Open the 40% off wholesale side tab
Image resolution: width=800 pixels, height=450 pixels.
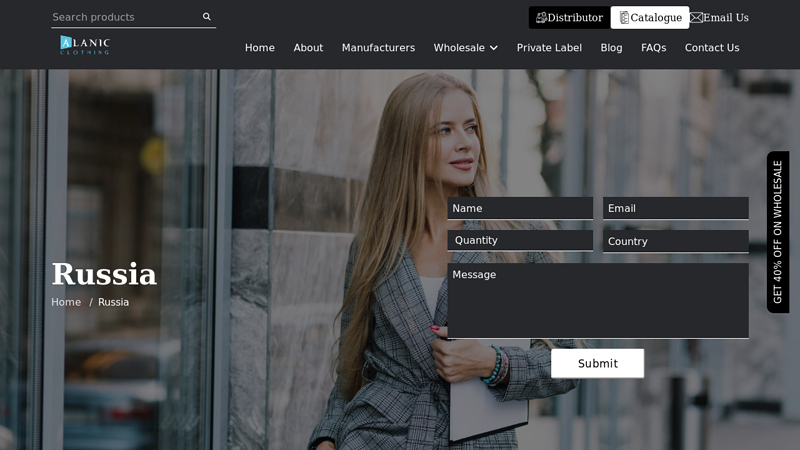click(x=778, y=232)
